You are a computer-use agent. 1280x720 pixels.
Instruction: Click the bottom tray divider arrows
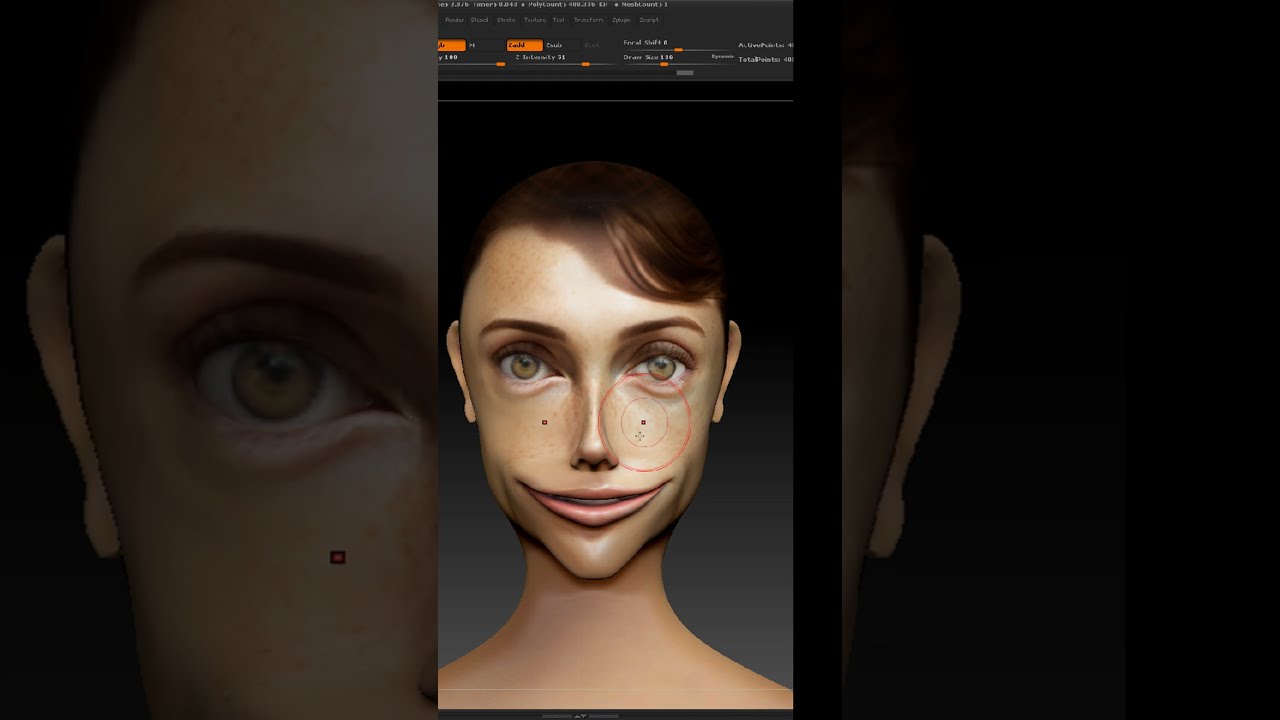tap(580, 715)
